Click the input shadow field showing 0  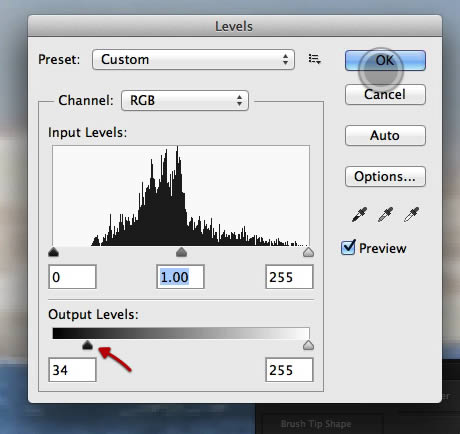[x=72, y=277]
